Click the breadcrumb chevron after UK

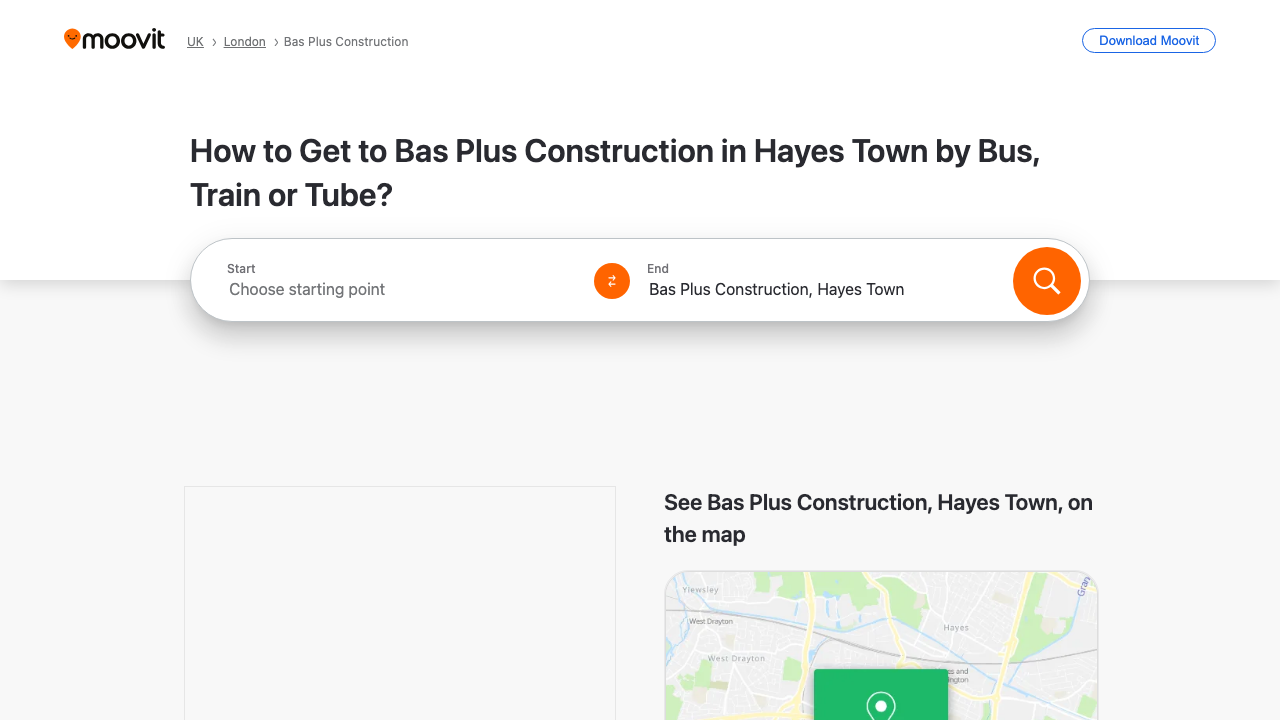click(x=212, y=42)
